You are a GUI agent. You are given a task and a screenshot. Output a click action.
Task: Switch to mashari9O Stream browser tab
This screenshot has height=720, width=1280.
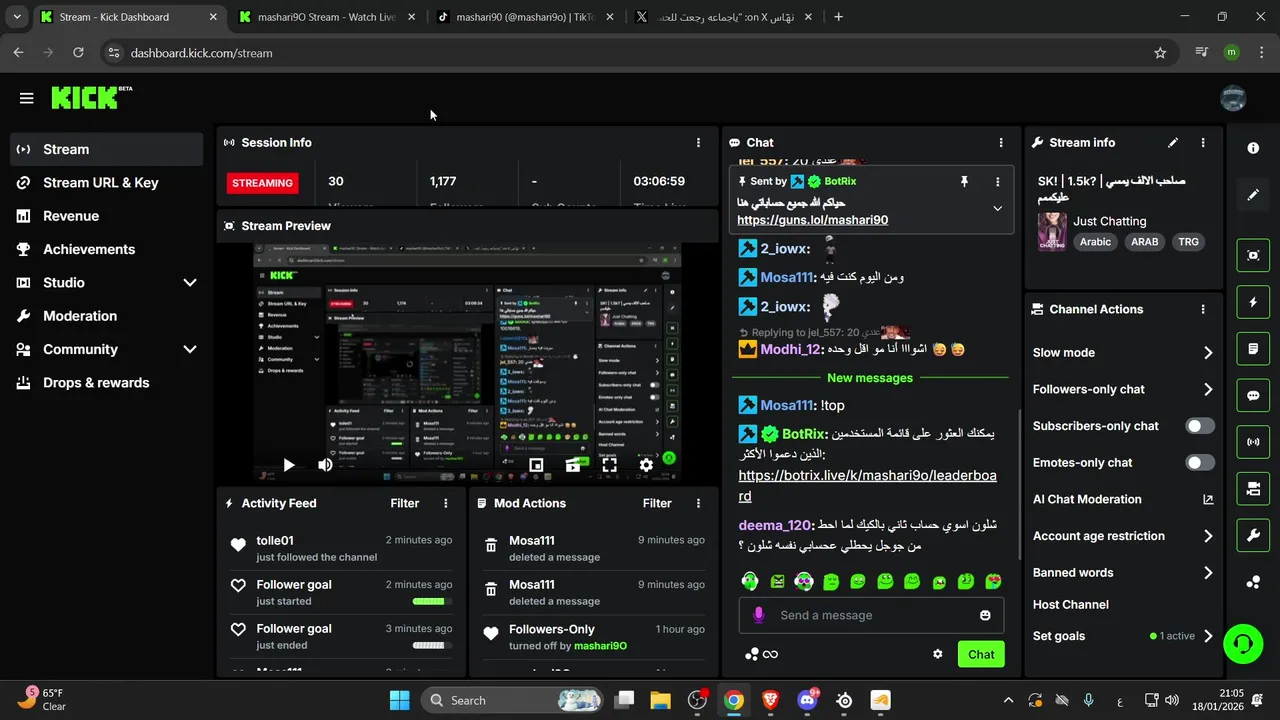click(x=325, y=17)
